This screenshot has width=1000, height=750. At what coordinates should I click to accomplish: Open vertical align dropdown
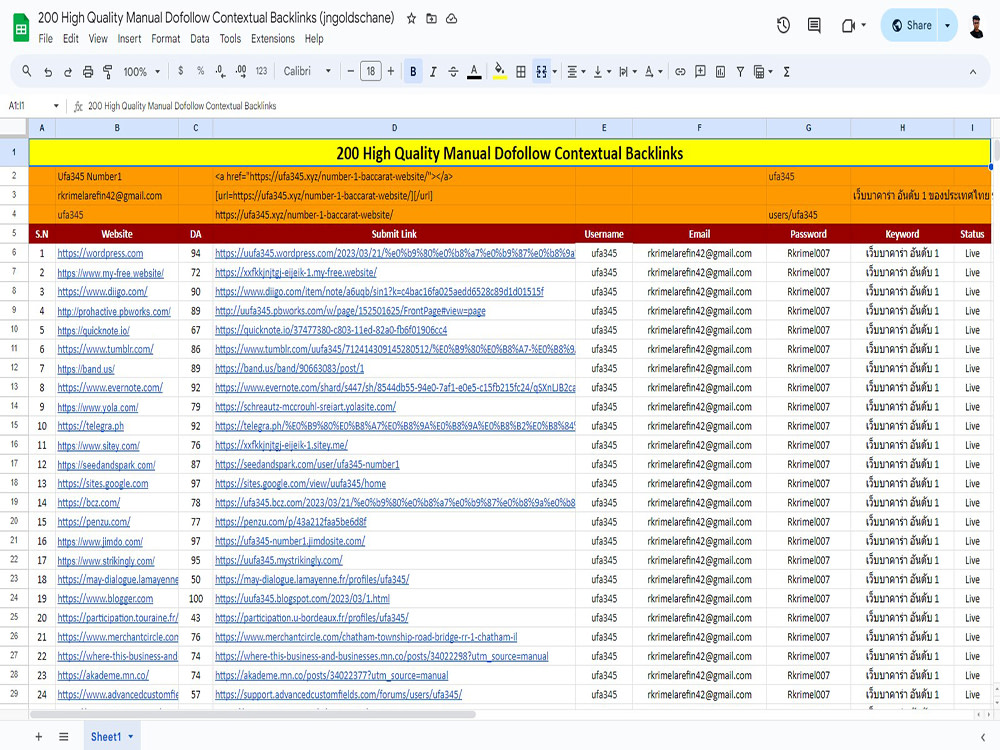pos(601,72)
